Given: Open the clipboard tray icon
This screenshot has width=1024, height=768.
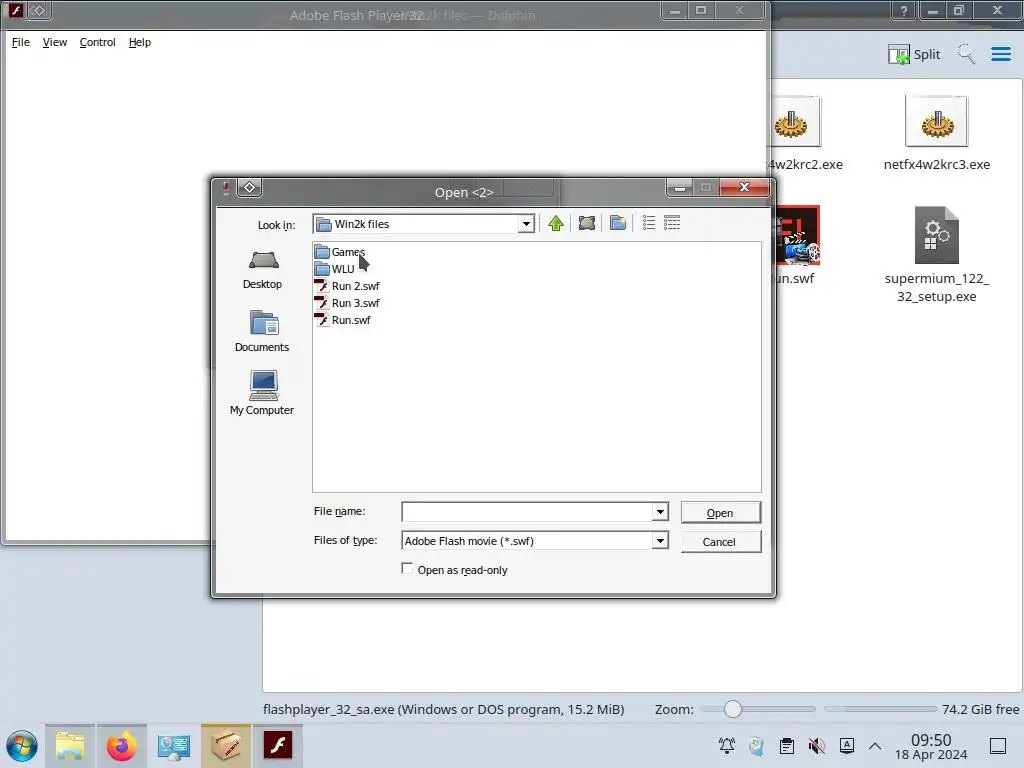Looking at the screenshot, I should 787,746.
